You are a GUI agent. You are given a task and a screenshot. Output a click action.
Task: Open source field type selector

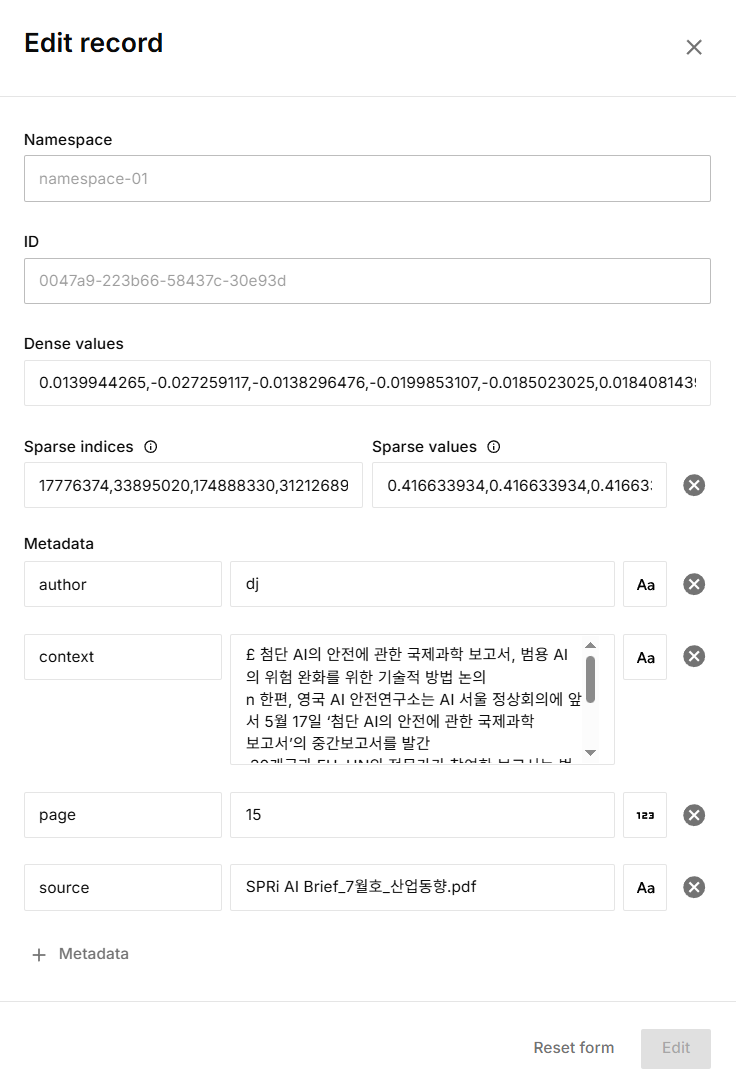pos(645,887)
